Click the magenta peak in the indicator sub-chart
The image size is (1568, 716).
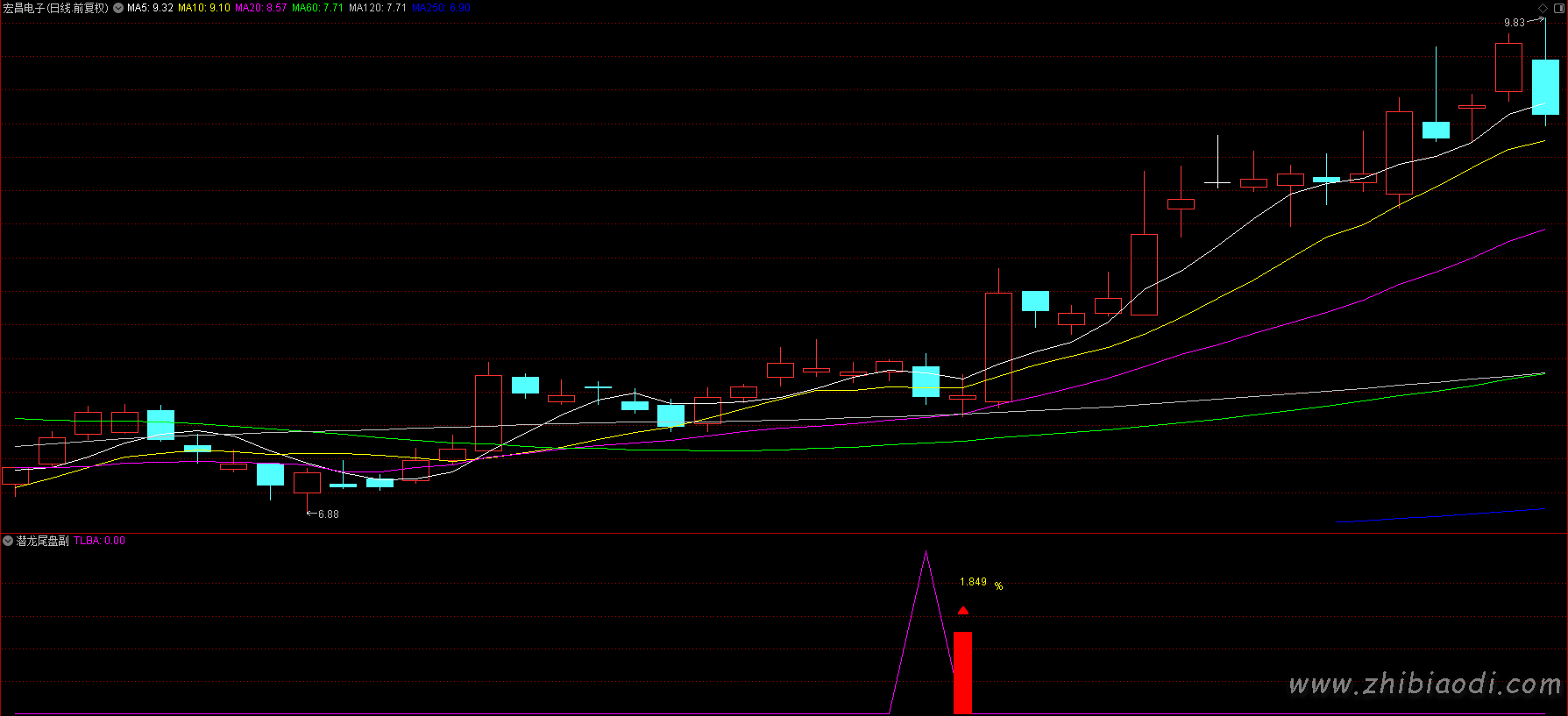pos(926,553)
